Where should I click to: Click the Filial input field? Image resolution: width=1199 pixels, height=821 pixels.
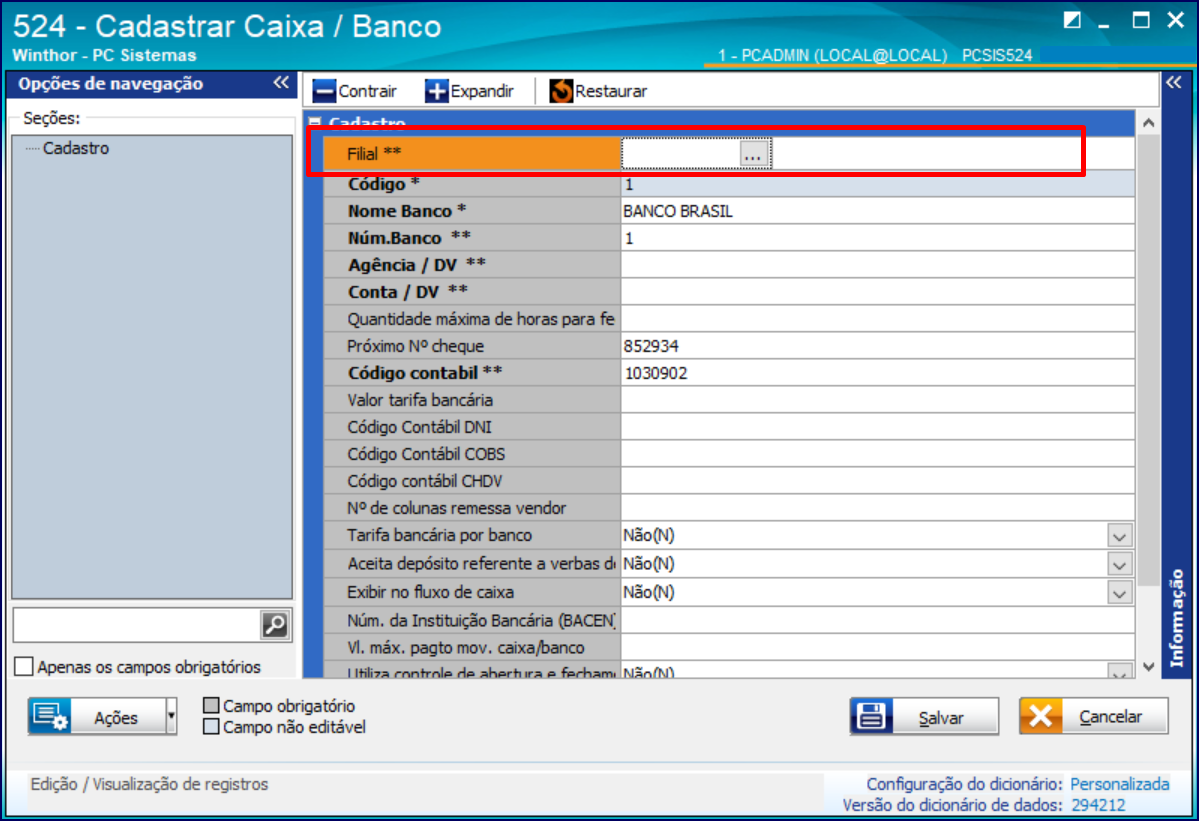pos(681,154)
